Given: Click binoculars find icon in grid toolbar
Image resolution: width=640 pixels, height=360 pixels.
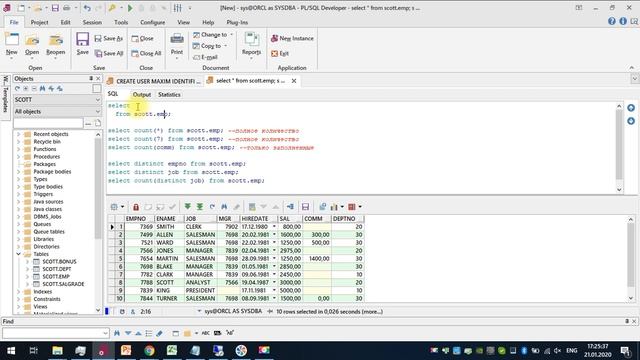Looking at the screenshot, I should tap(224, 207).
